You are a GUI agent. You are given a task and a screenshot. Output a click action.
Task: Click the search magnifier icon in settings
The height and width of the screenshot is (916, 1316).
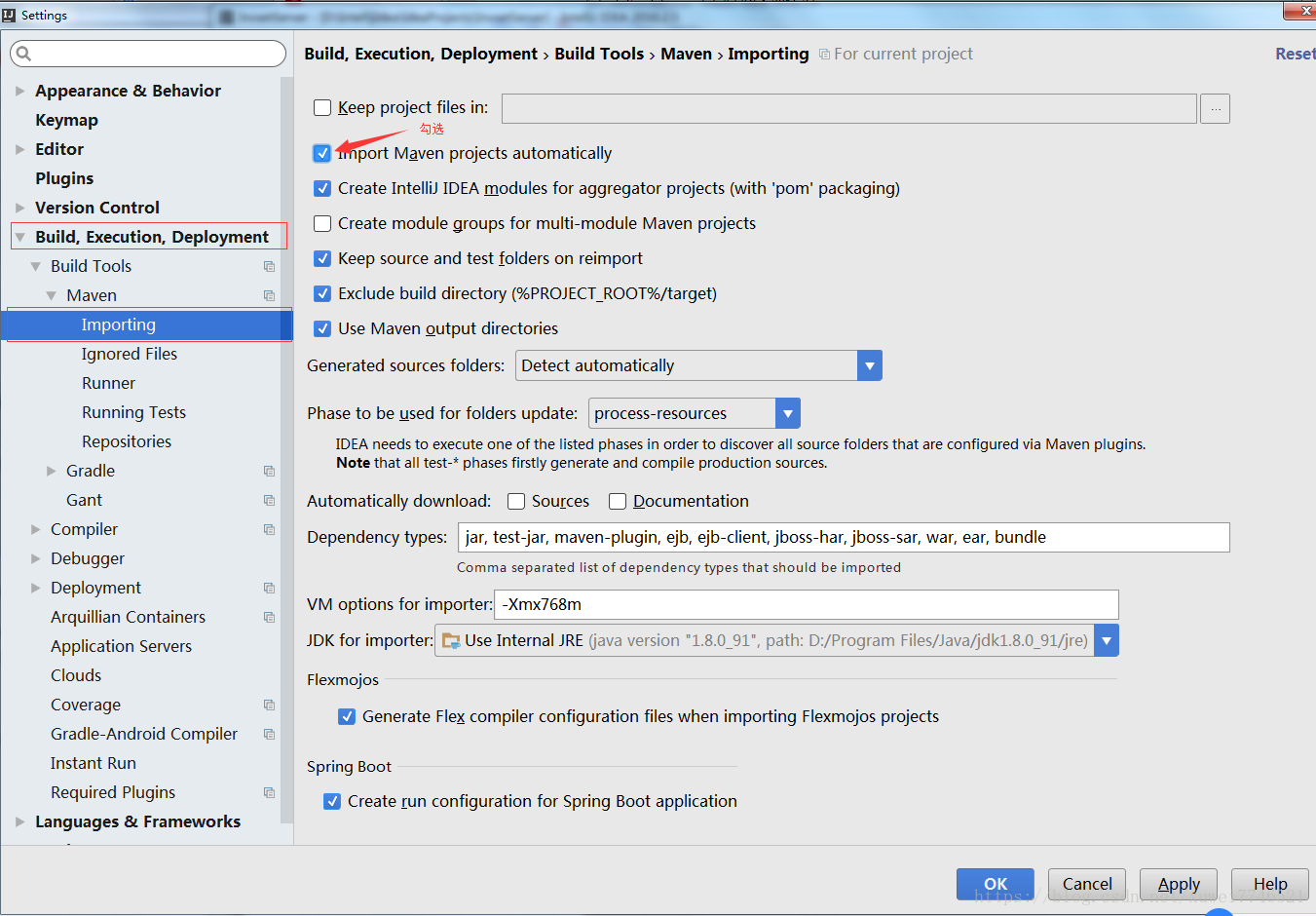[x=24, y=54]
